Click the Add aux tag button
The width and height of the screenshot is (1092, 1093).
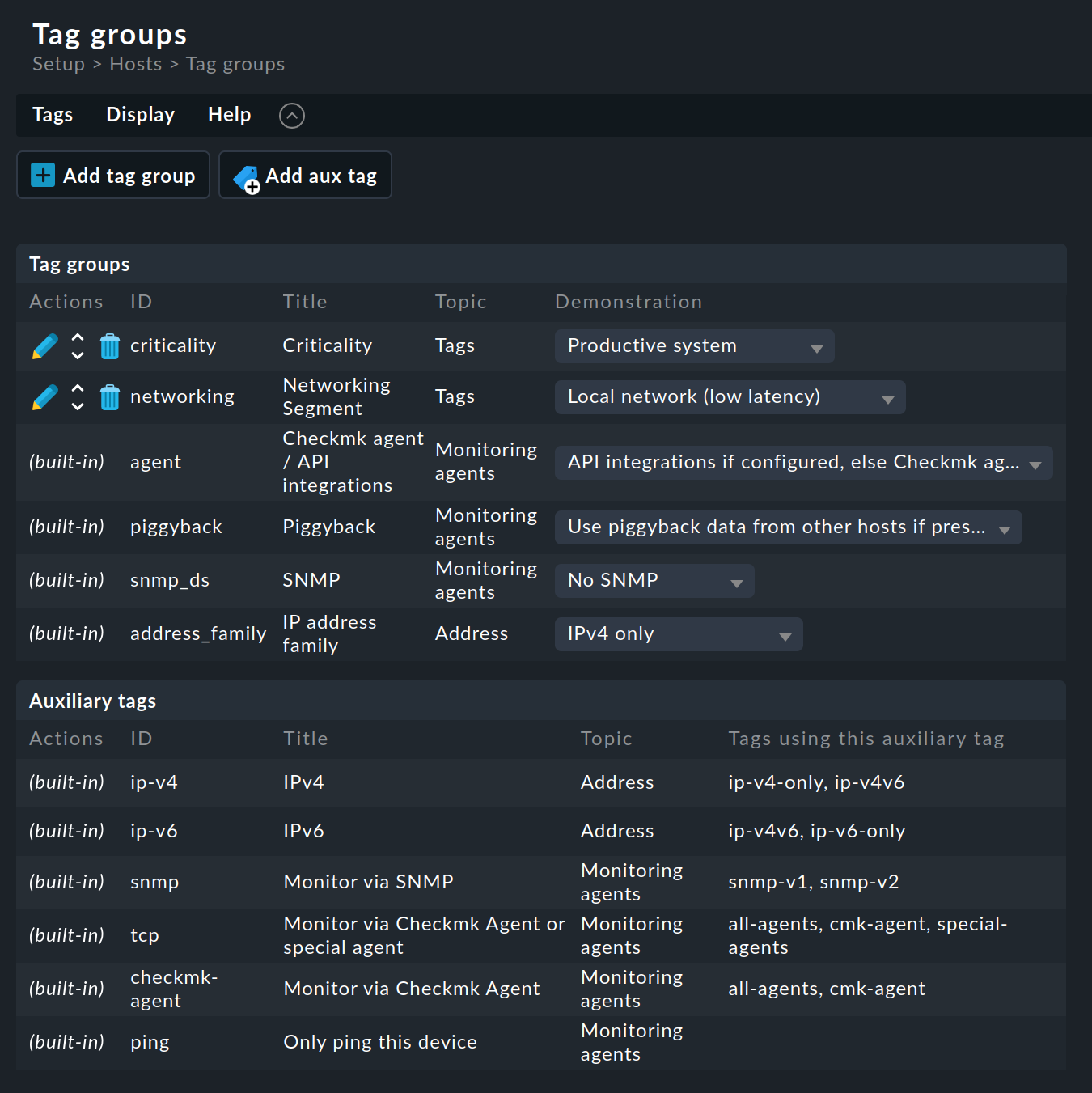305,175
